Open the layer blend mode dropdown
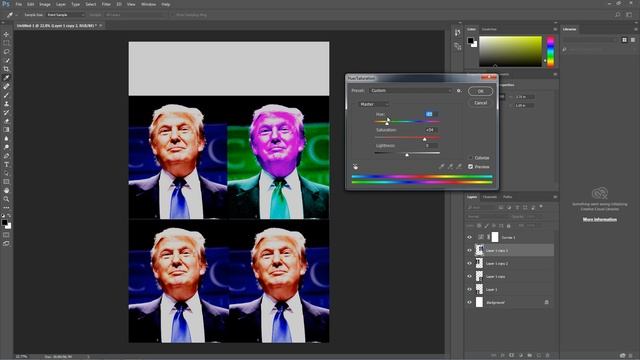Screen dimensions: 640x360 487,217
